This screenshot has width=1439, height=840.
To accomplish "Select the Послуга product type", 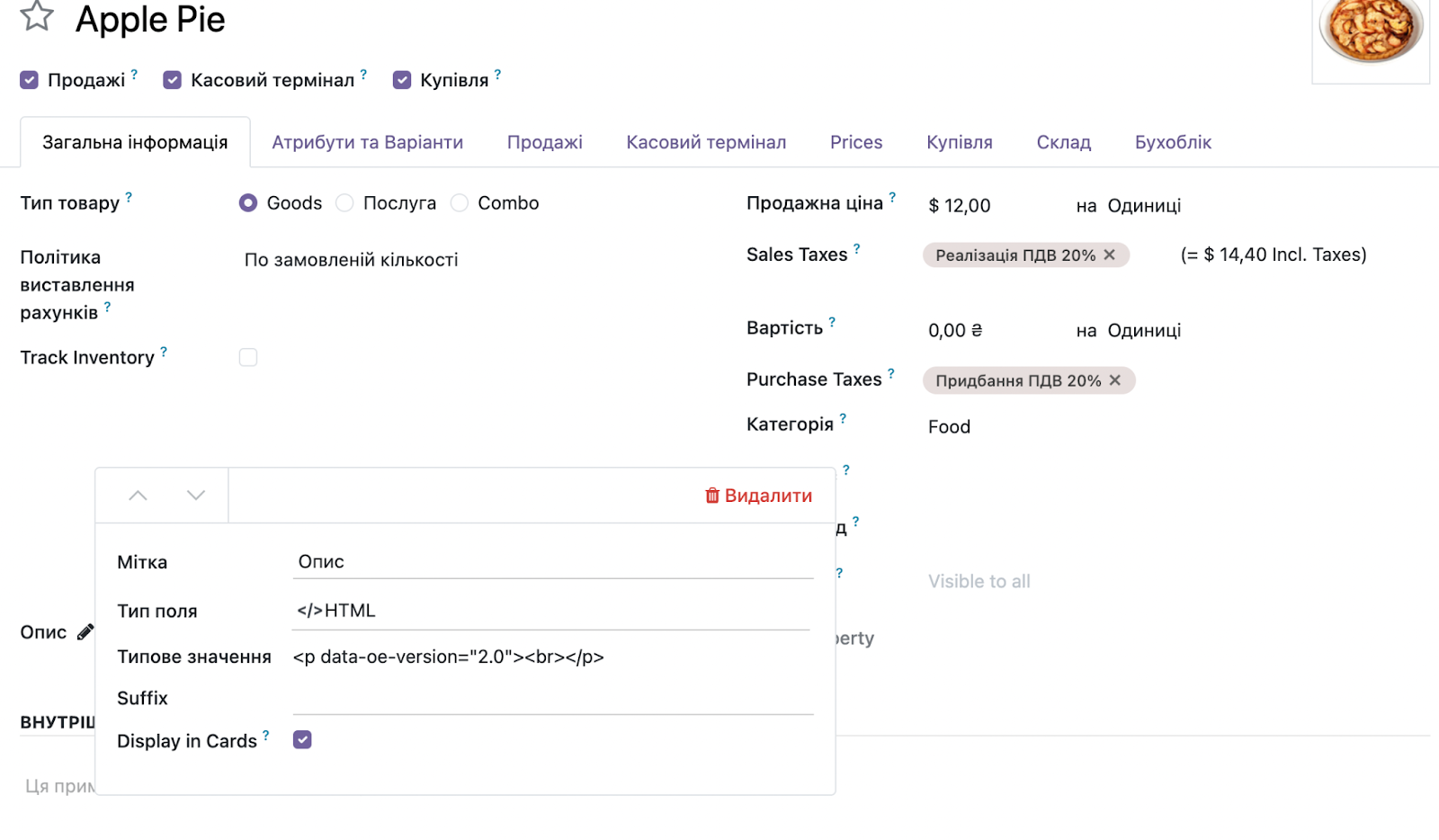I will (x=345, y=203).
